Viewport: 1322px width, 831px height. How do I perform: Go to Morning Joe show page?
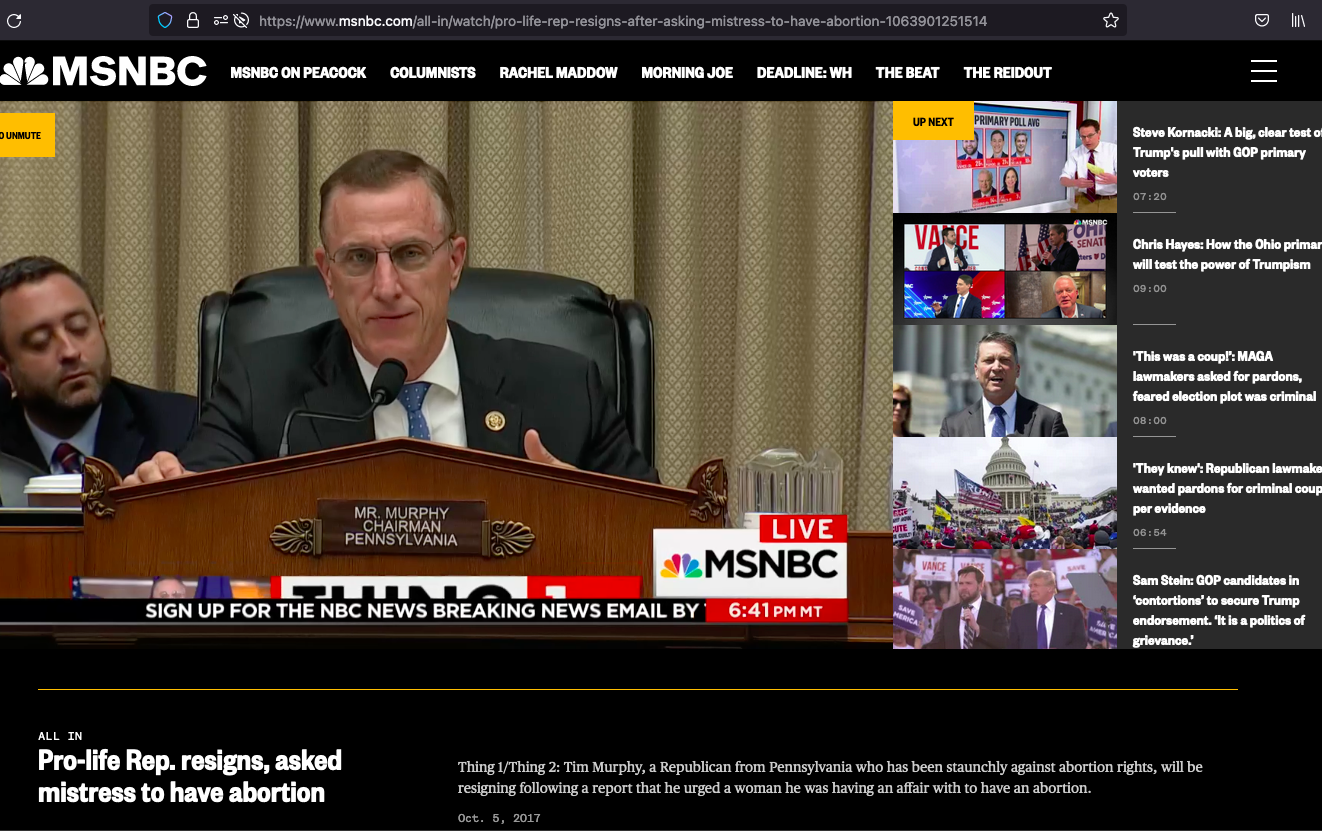pyautogui.click(x=687, y=73)
